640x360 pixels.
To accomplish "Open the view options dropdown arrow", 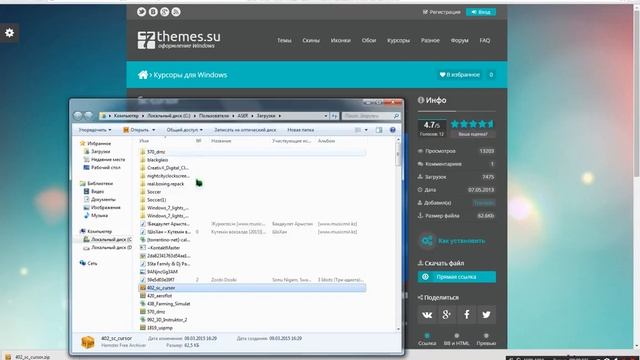I will tap(366, 130).
